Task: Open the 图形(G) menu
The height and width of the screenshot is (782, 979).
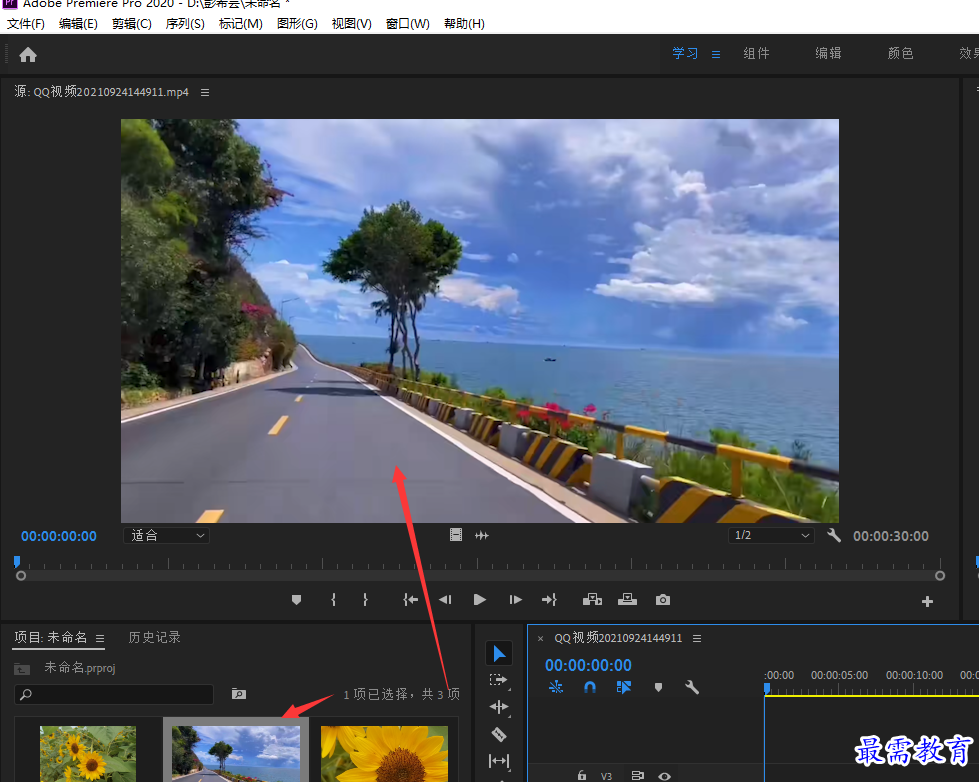Action: (x=297, y=24)
